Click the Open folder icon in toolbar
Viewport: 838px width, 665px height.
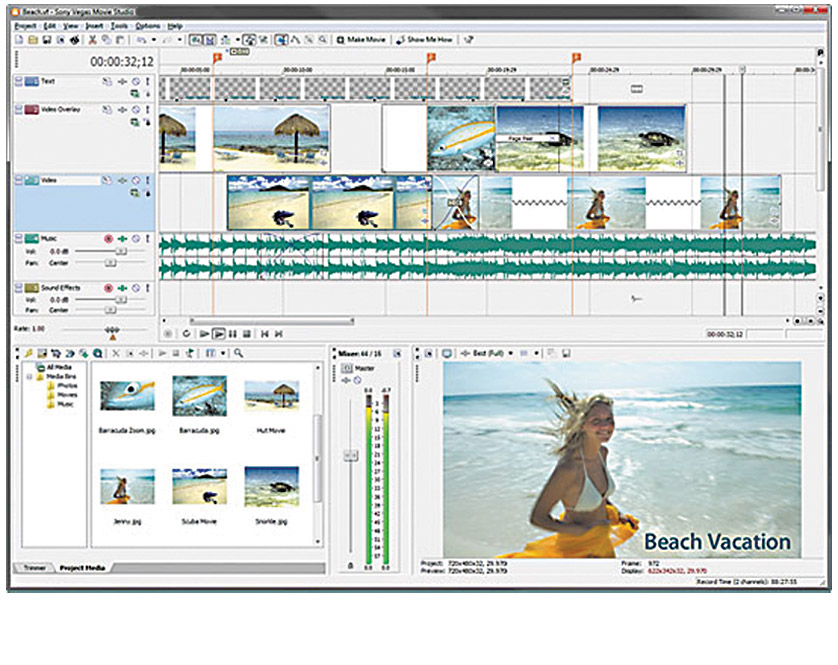pyautogui.click(x=33, y=40)
